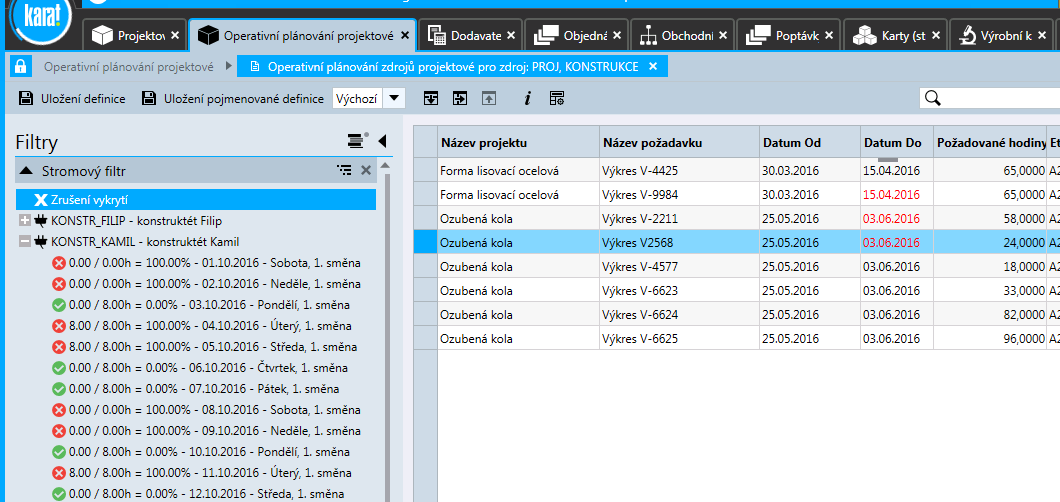Click inside the search input field
Screen dimensions: 1060x502
(x=1001, y=99)
